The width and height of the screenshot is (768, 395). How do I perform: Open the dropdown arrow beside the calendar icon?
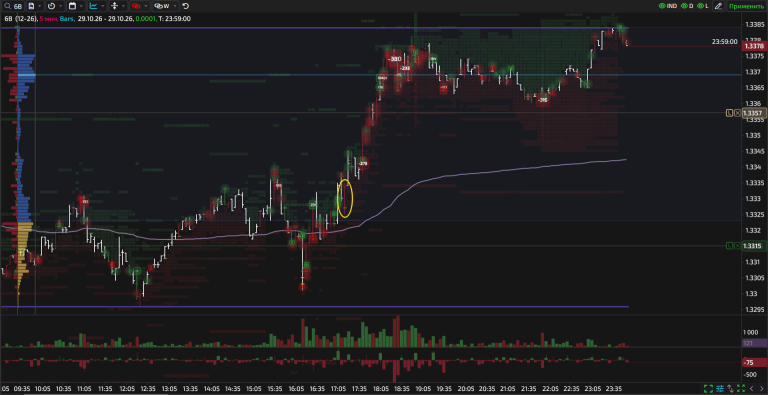pyautogui.click(x=81, y=6)
